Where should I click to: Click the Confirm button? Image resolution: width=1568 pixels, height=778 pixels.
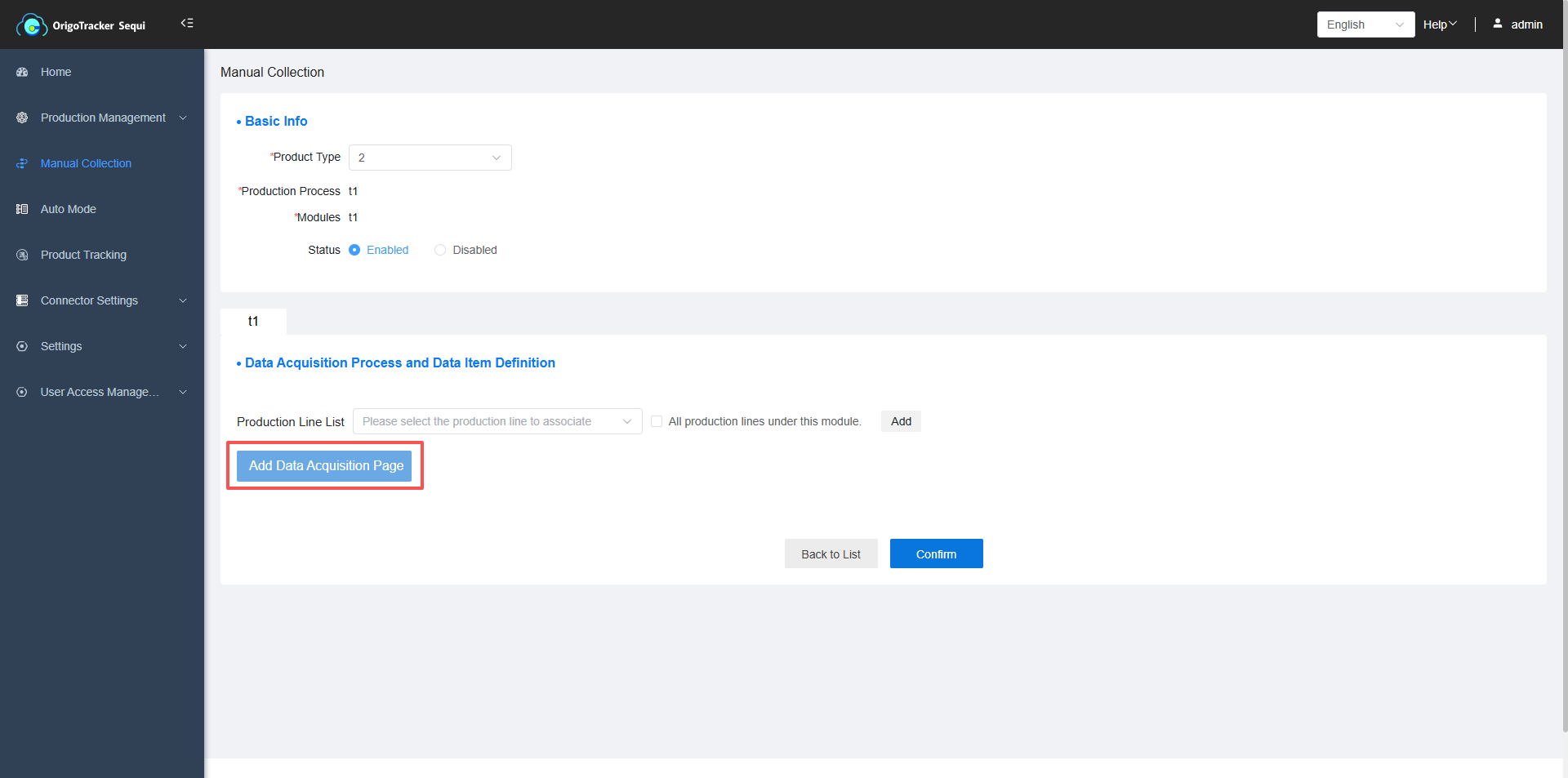936,553
